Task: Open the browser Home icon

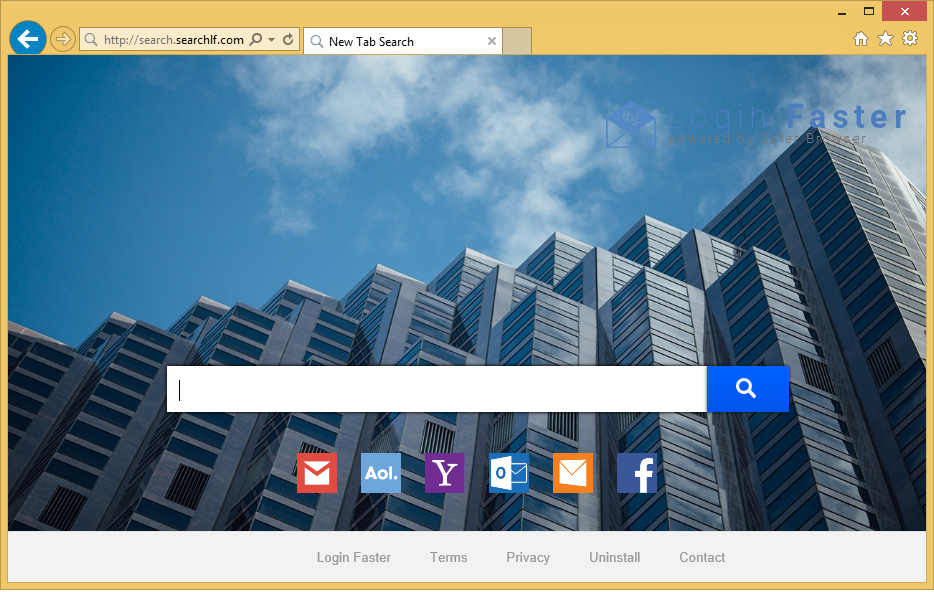Action: (860, 39)
